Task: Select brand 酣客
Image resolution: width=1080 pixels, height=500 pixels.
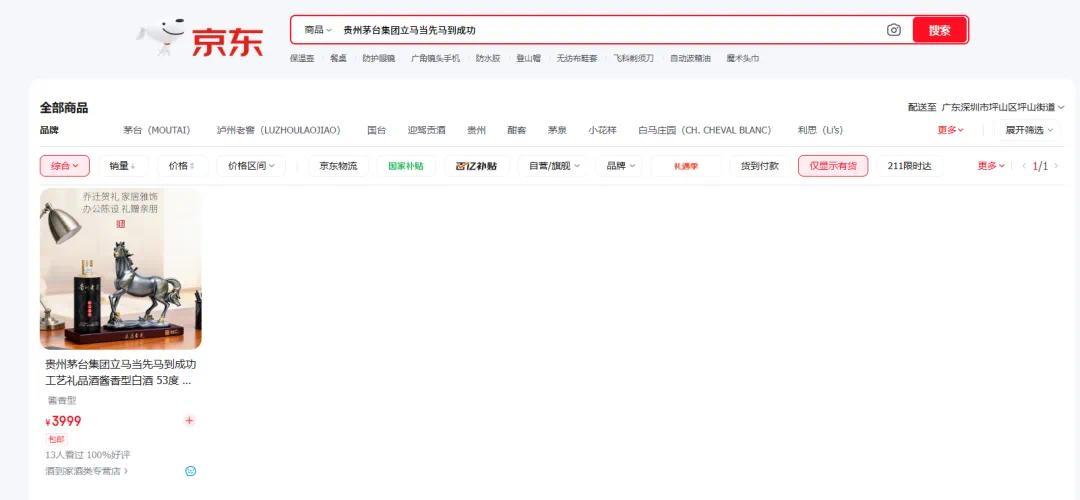Action: pyautogui.click(x=517, y=130)
